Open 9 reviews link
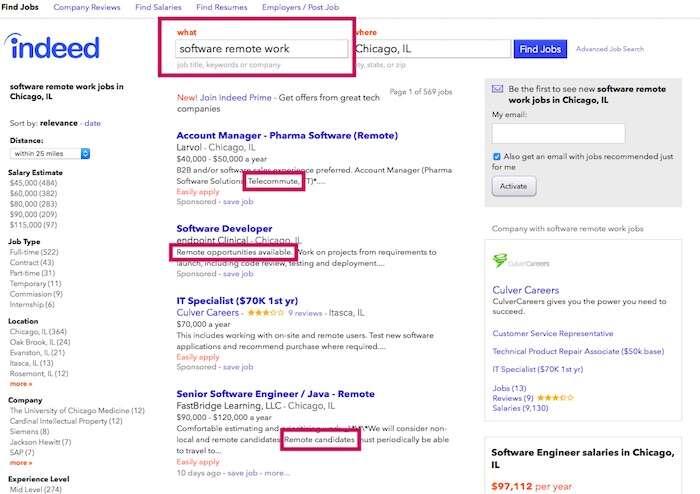 [305, 313]
